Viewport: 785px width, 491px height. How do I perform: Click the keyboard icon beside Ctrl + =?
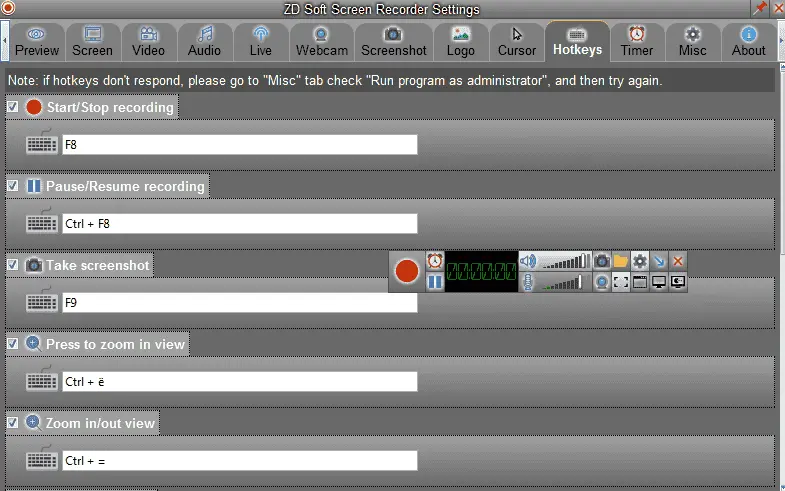(x=42, y=458)
